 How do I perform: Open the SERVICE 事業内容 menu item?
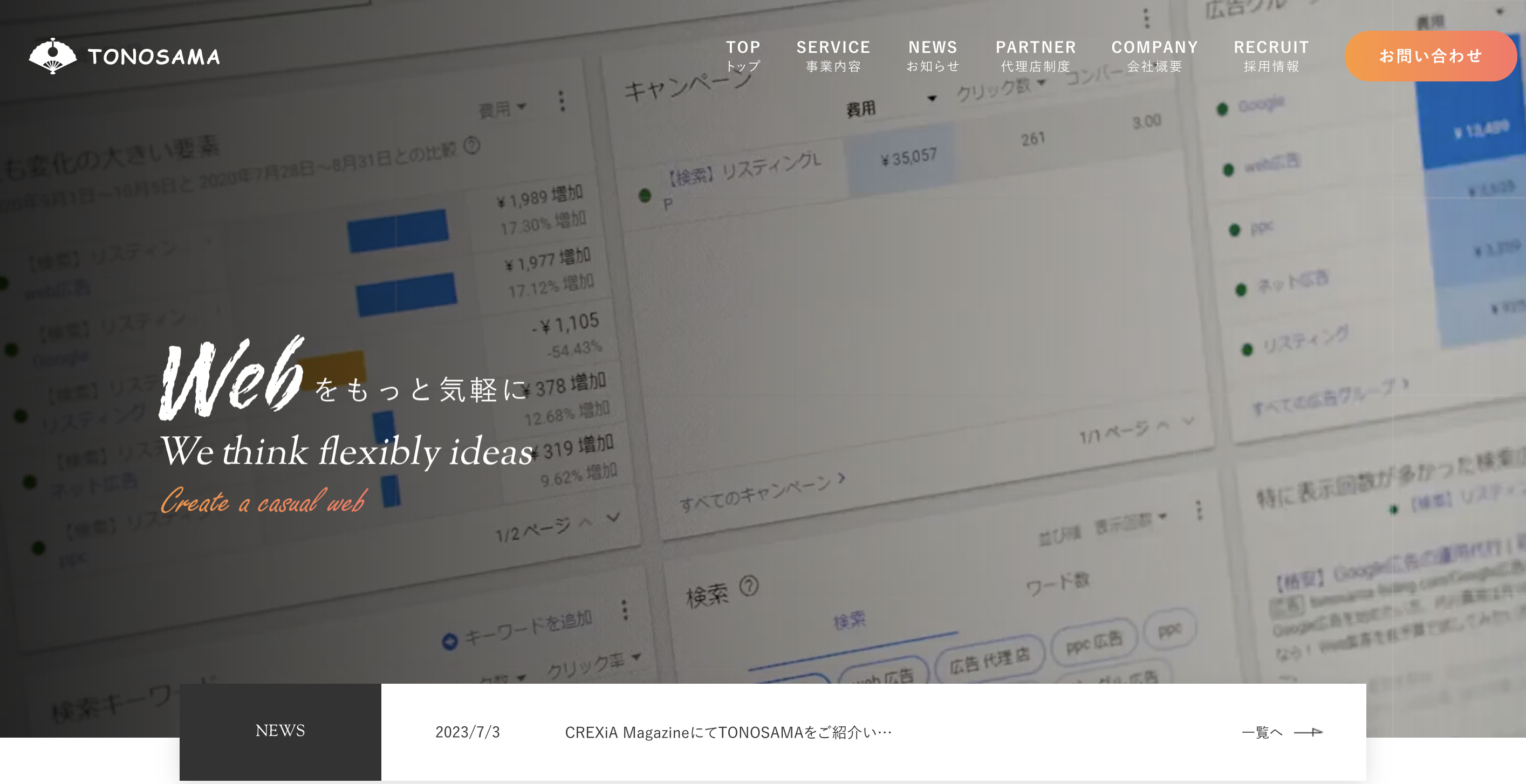pyautogui.click(x=832, y=56)
